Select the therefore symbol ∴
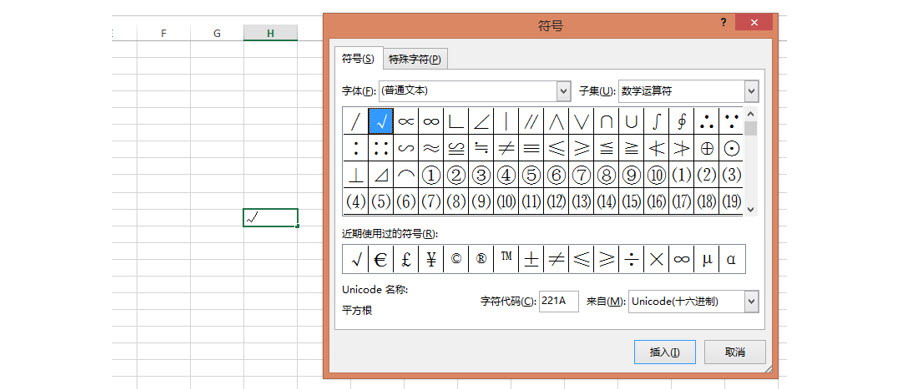Viewport: 900px width, 389px height. click(x=706, y=121)
